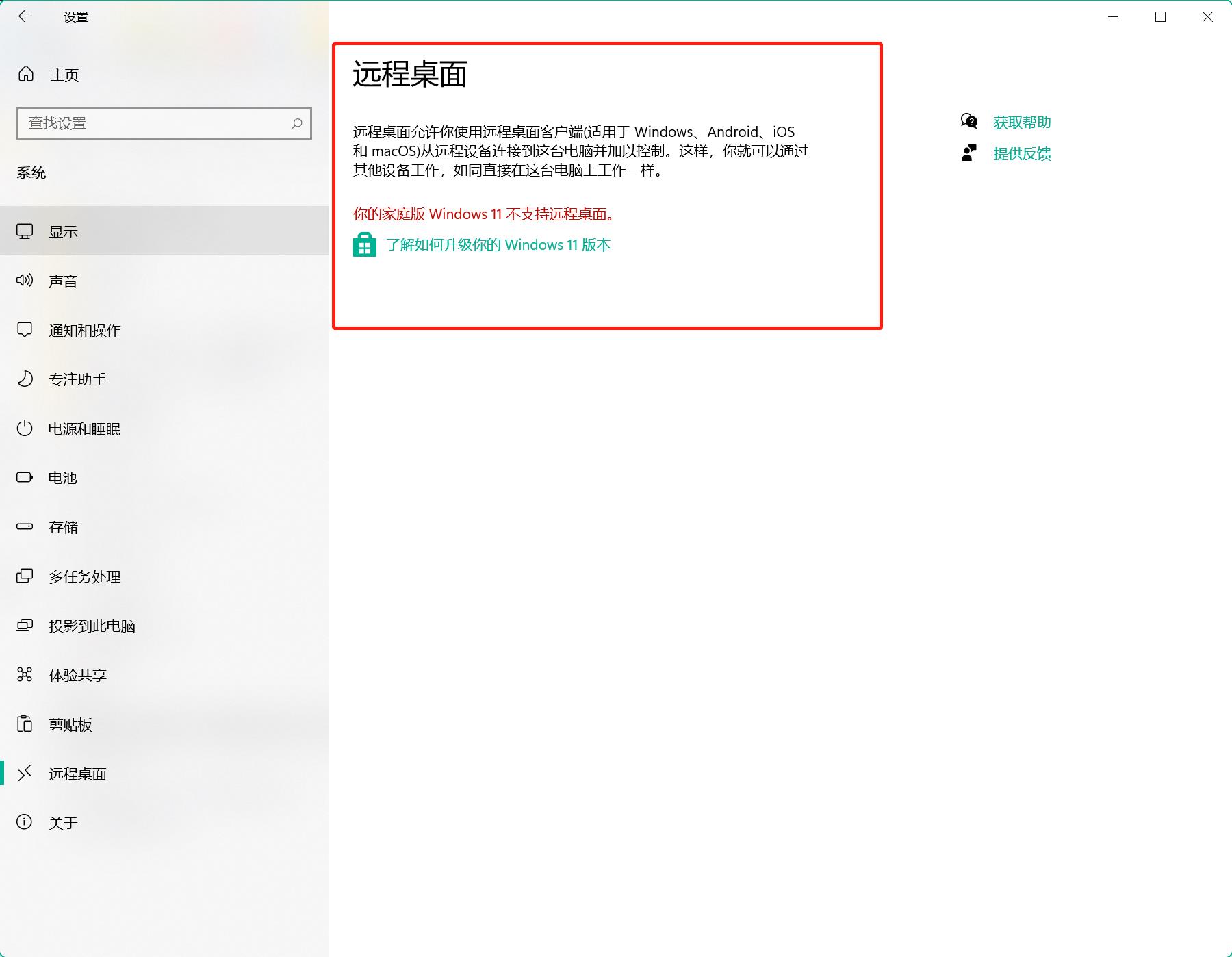Image resolution: width=1232 pixels, height=957 pixels.
Task: Go to 剪贴板 settings
Action: (164, 724)
